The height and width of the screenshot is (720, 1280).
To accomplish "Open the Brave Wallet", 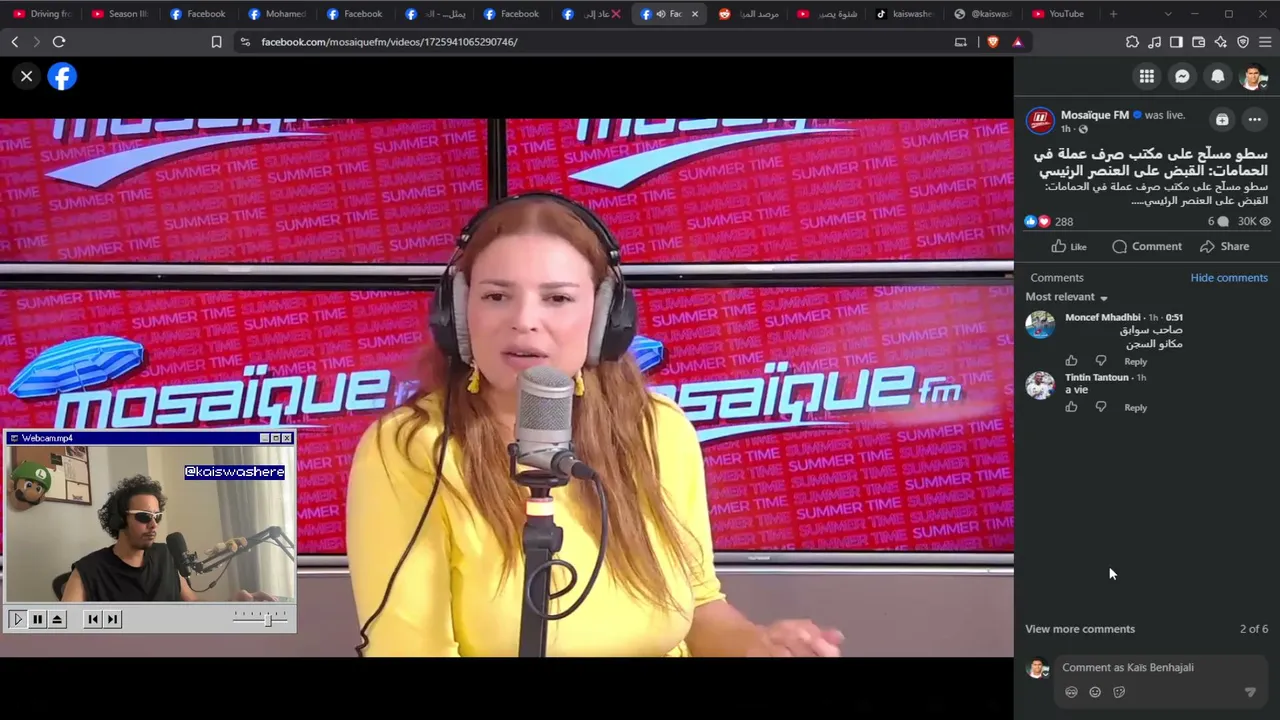I will click(x=1198, y=42).
